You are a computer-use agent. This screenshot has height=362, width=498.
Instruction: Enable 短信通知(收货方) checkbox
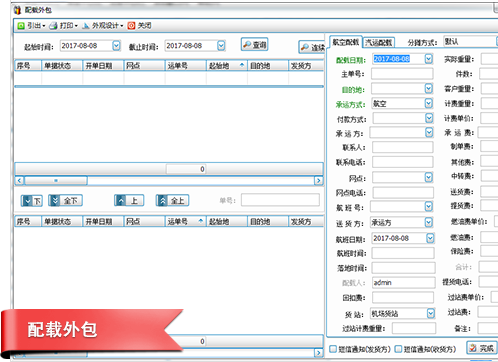tap(398, 349)
